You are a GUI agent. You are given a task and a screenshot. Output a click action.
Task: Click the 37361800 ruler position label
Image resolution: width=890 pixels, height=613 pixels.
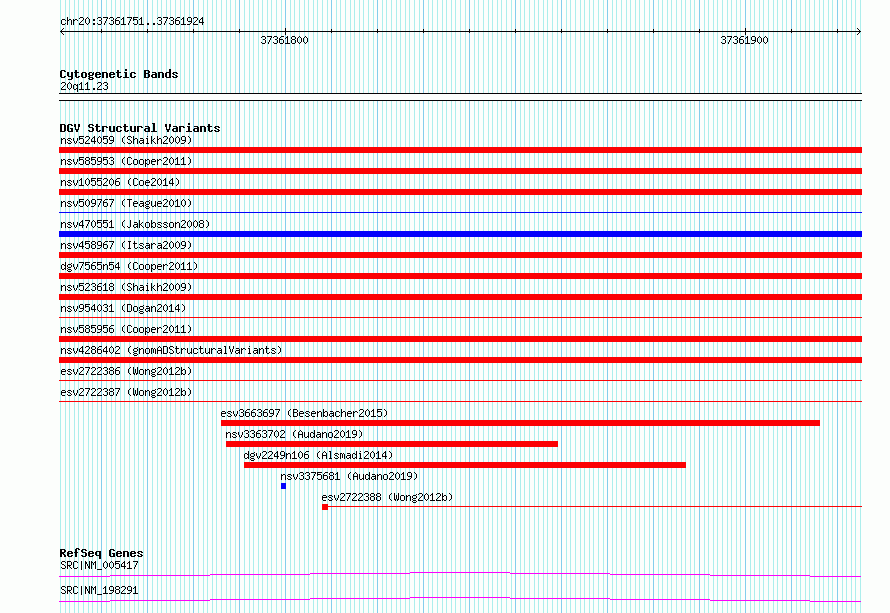pyautogui.click(x=284, y=40)
